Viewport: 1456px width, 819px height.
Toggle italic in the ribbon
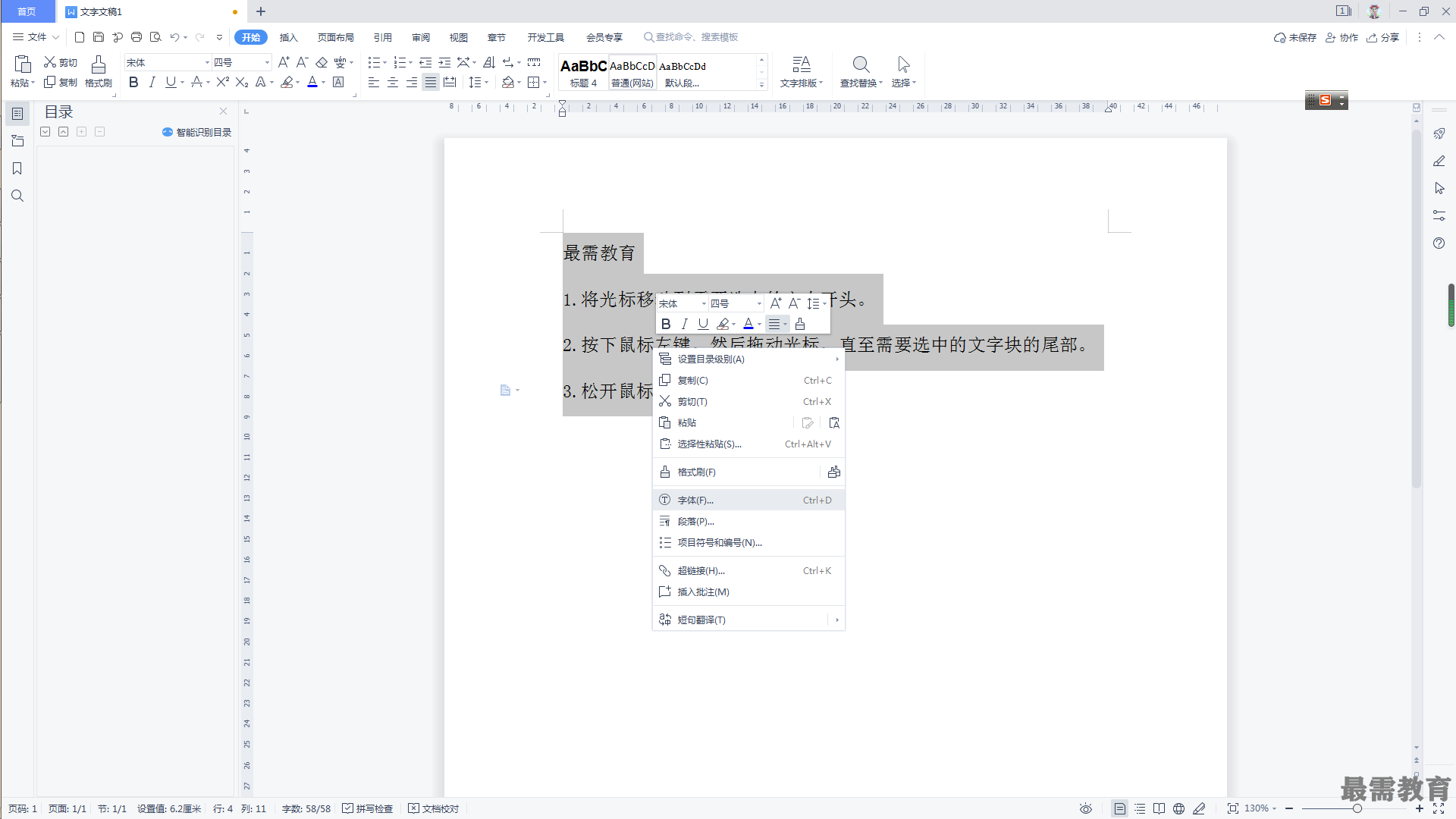point(152,83)
